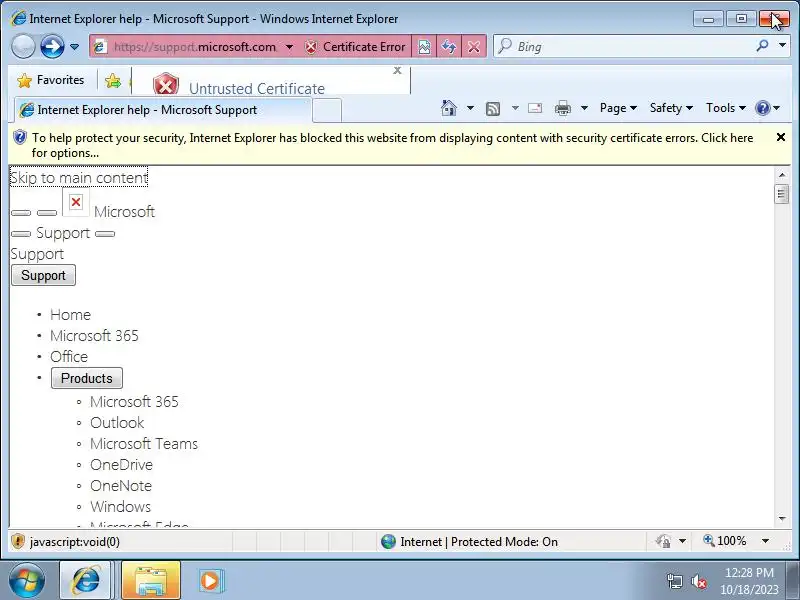Open the Windows Start menu orb
The width and height of the screenshot is (800, 600).
coord(27,581)
